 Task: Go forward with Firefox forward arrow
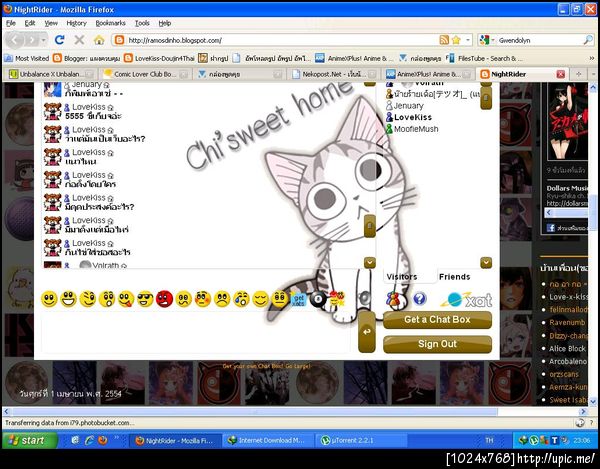pyautogui.click(x=32, y=40)
